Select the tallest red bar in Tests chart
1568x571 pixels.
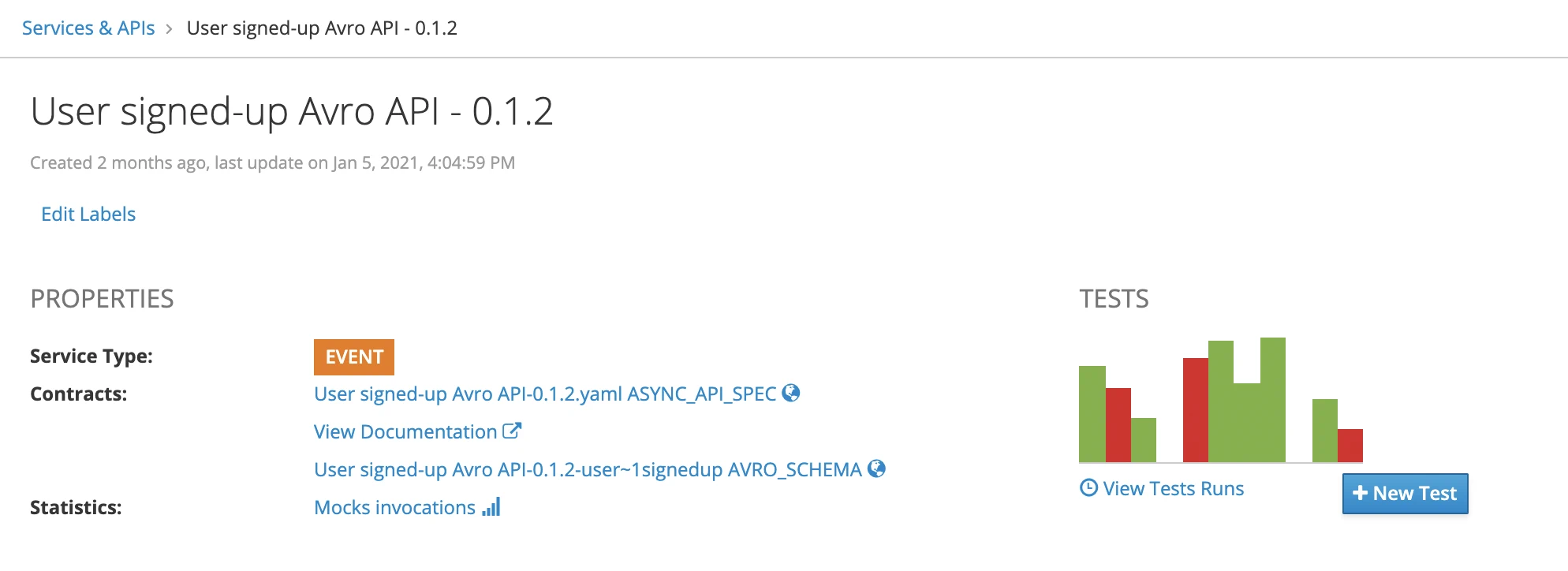(1196, 410)
